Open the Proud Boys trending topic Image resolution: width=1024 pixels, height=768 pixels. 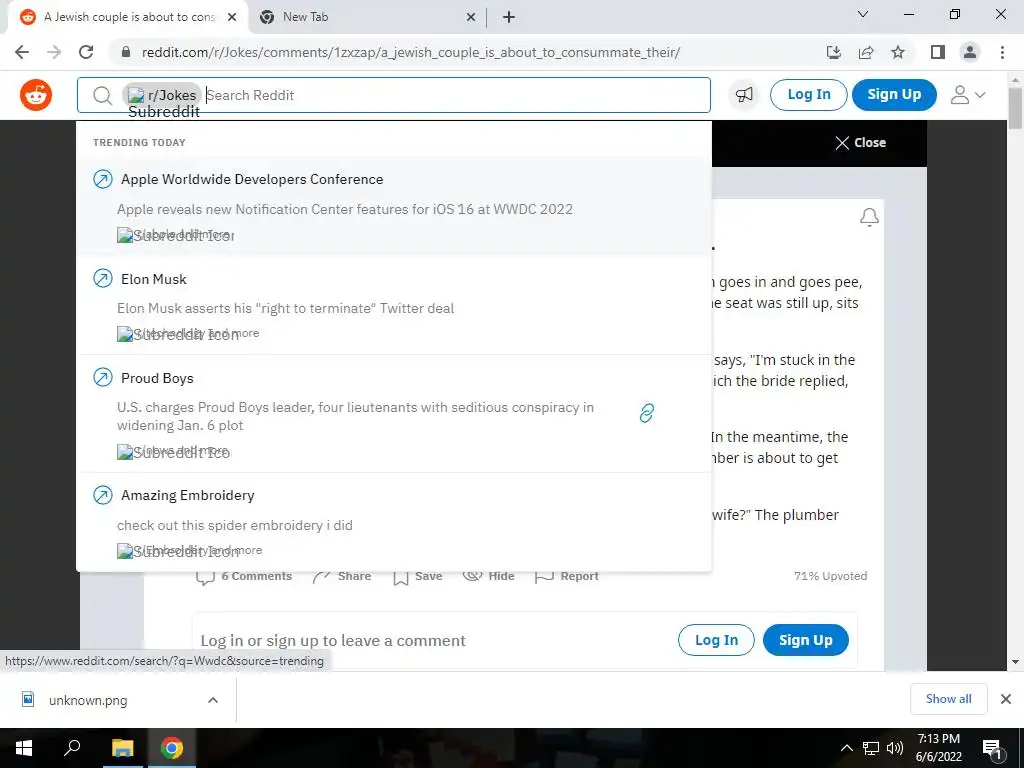pyautogui.click(x=157, y=378)
